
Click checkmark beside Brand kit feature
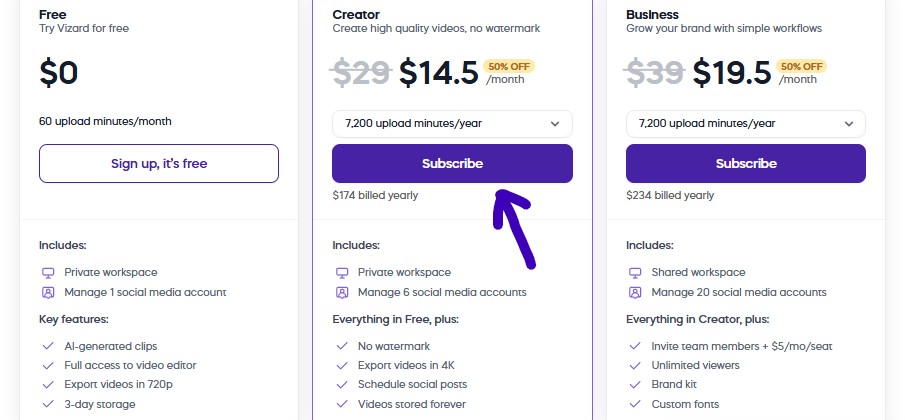point(635,385)
